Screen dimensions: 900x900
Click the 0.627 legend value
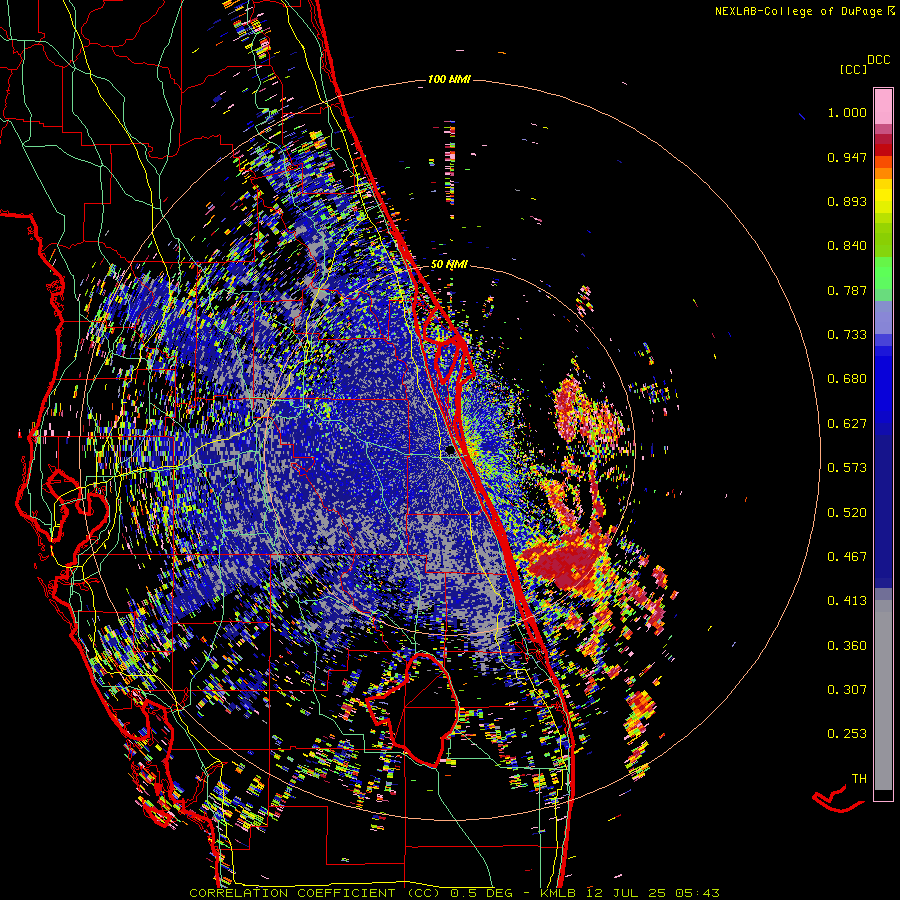click(847, 424)
